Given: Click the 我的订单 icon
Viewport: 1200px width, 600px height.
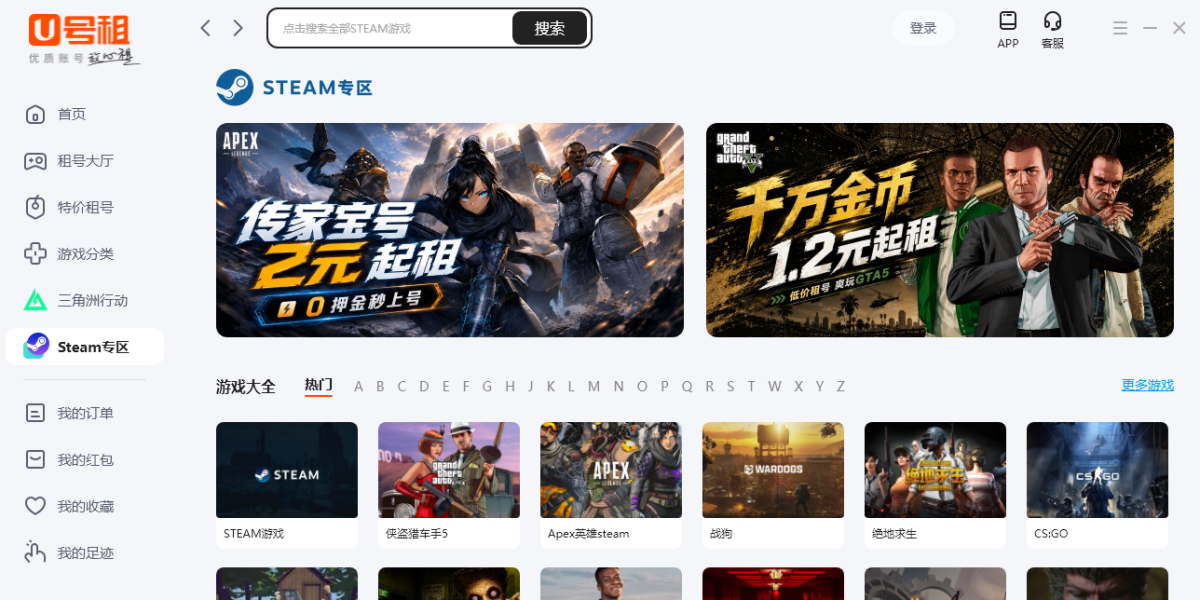Looking at the screenshot, I should click(x=35, y=413).
